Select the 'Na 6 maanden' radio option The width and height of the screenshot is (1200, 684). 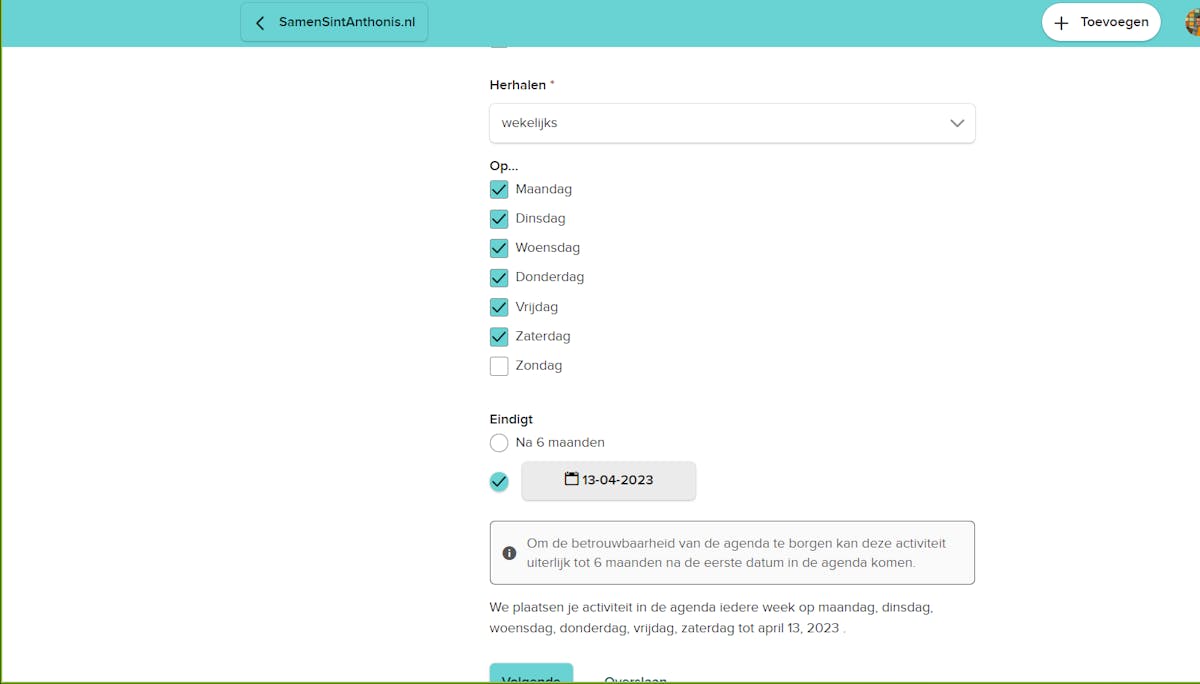(x=499, y=443)
